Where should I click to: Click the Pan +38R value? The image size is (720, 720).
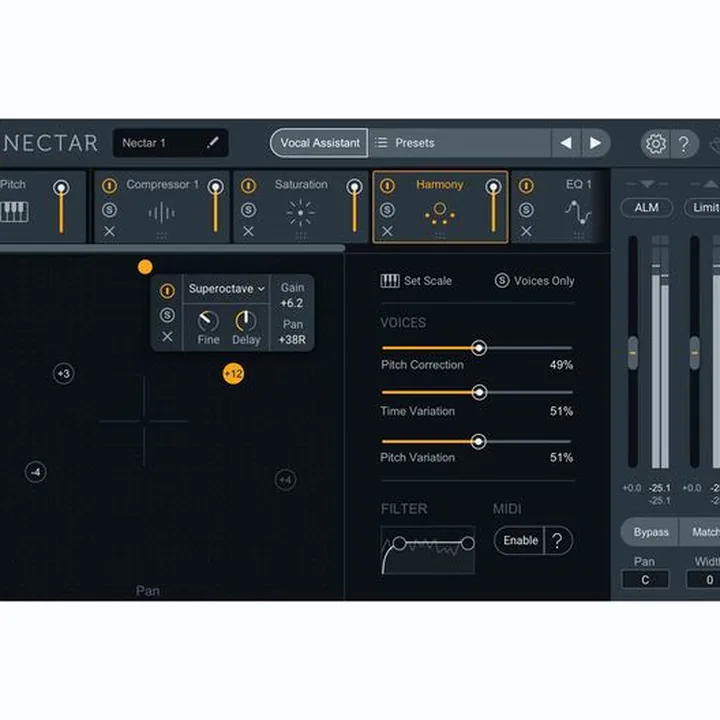click(x=292, y=340)
